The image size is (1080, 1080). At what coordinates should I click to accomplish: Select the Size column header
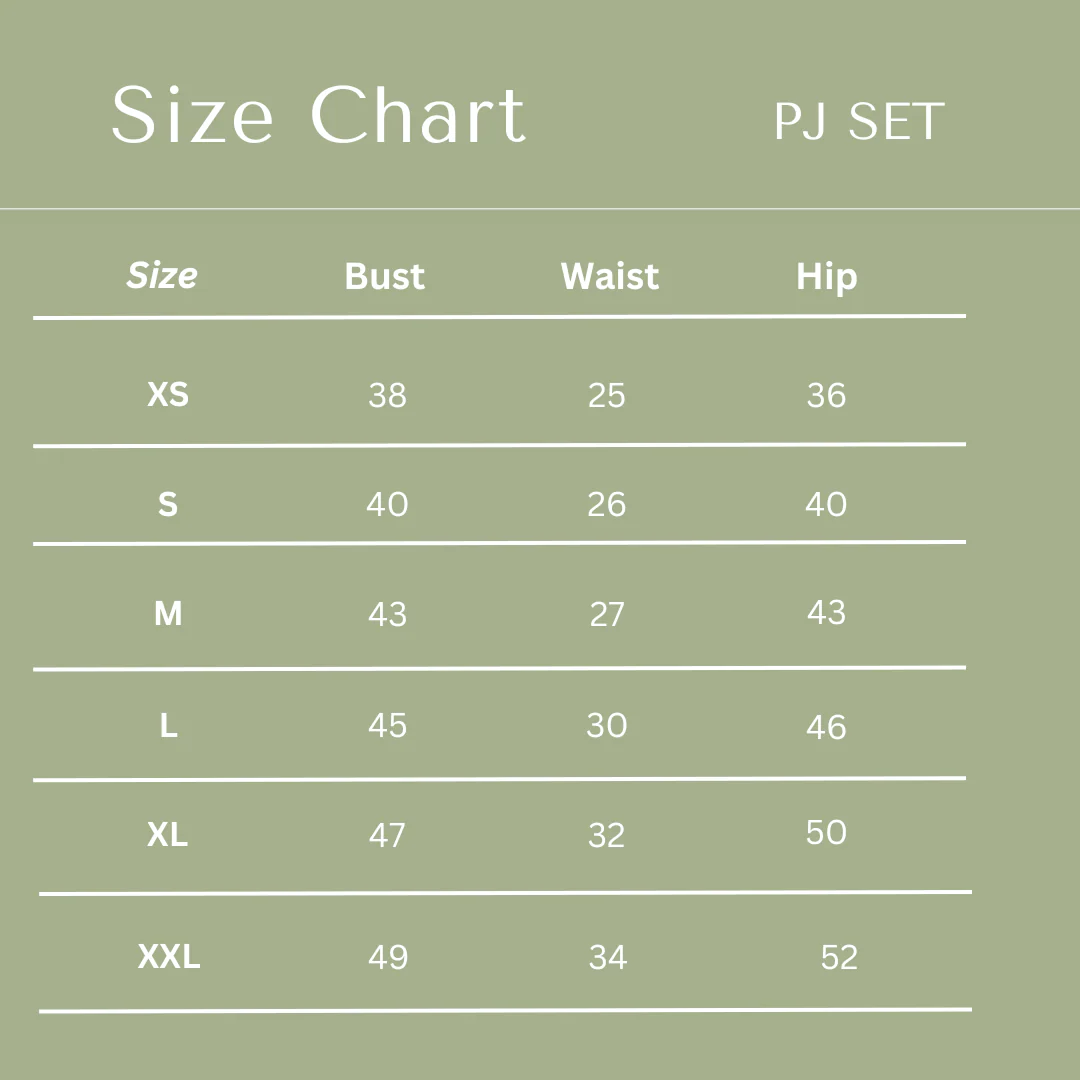(x=162, y=276)
